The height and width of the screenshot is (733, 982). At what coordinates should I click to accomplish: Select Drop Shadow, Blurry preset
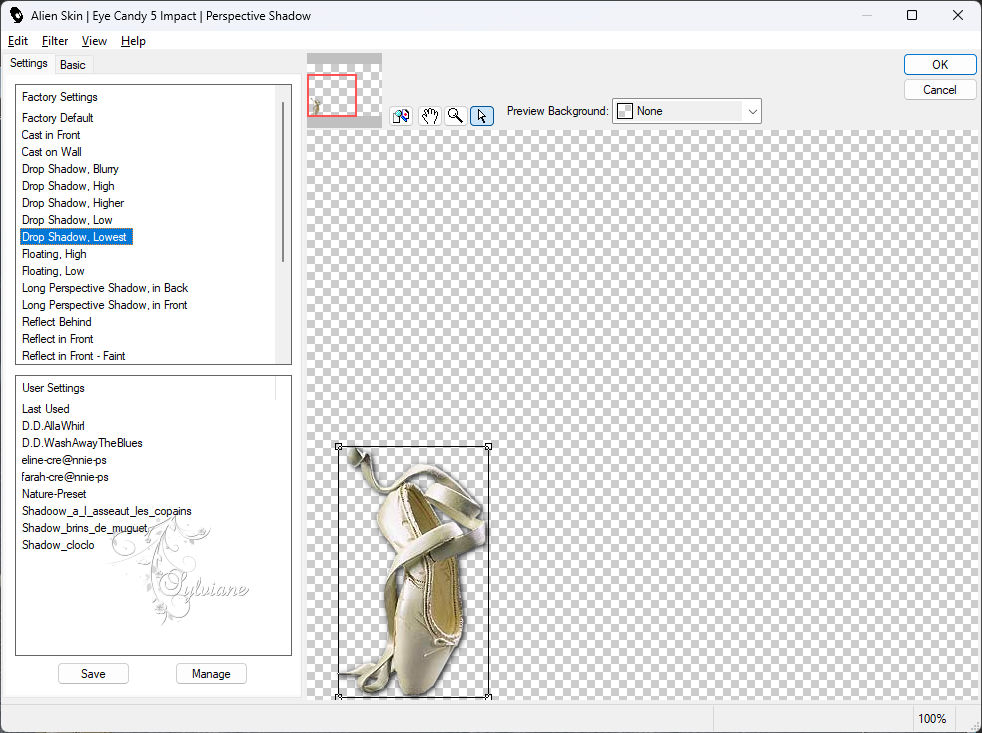pyautogui.click(x=70, y=169)
